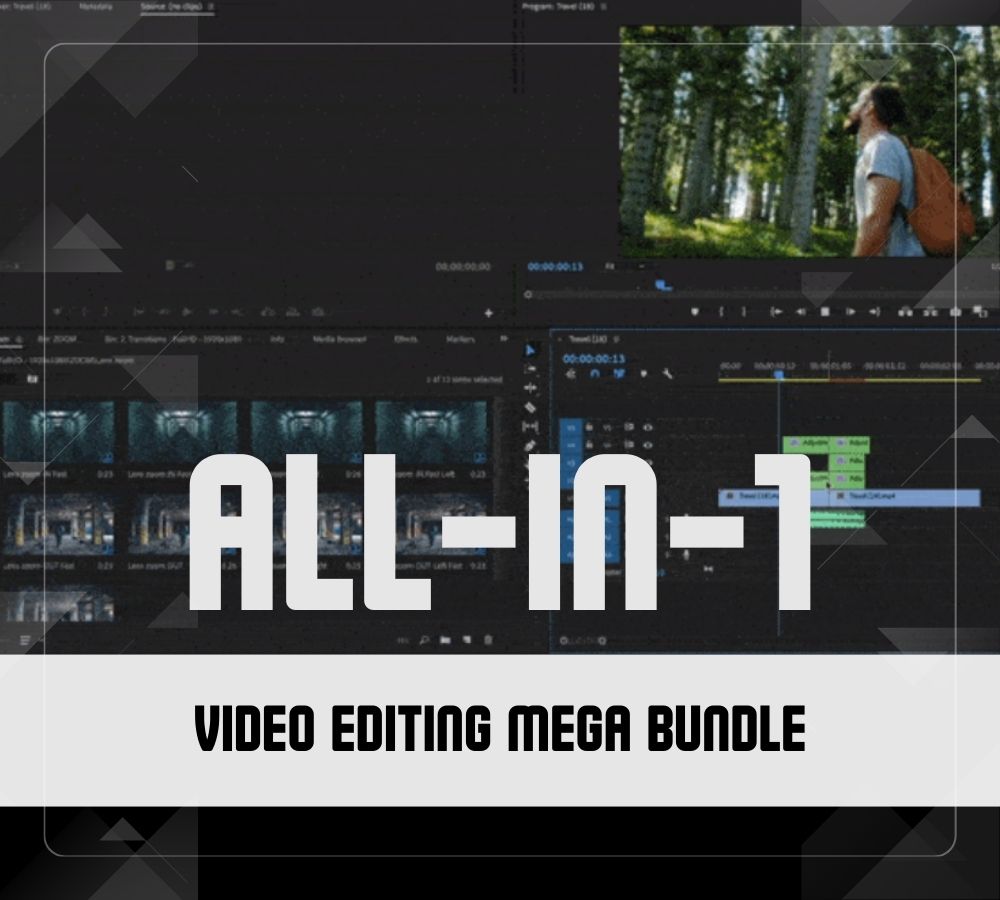This screenshot has height=900, width=1000.
Task: Toggle the top video track eye visibility
Action: 647,426
